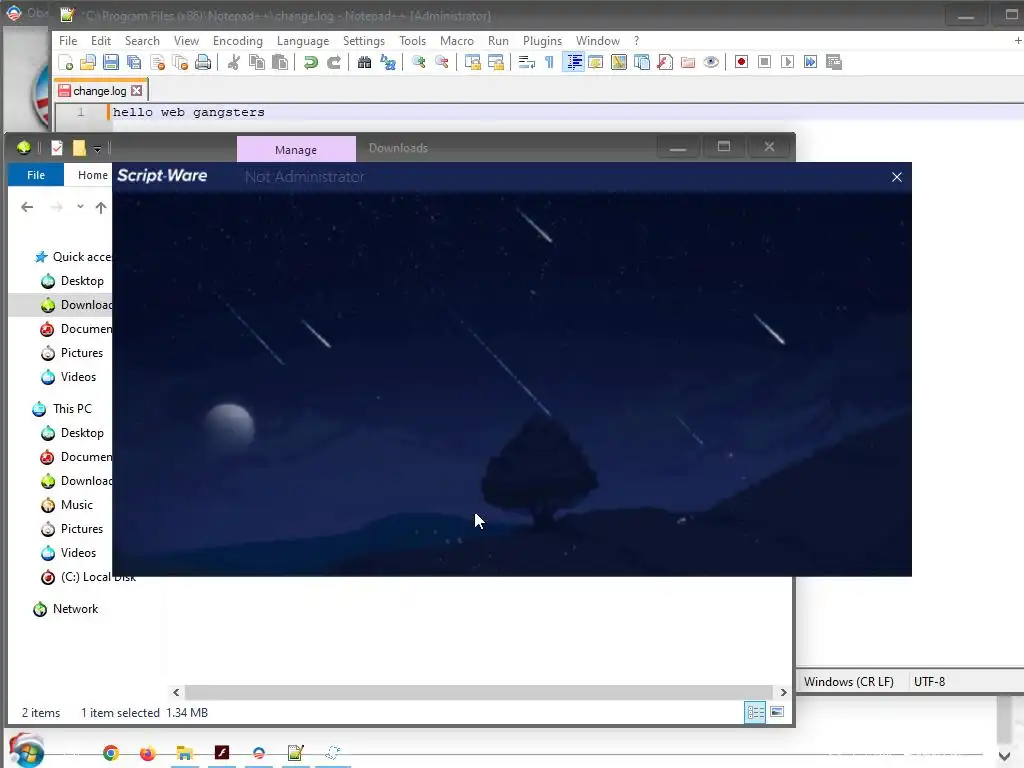The image size is (1024, 768).
Task: Click Save recorded macro icon
Action: pos(834,62)
